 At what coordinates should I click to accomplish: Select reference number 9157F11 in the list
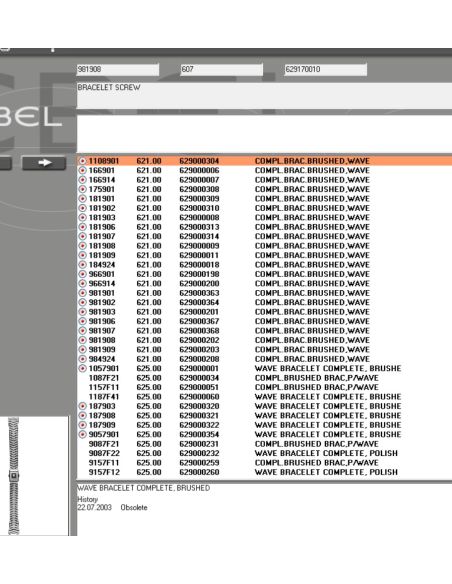(104, 463)
